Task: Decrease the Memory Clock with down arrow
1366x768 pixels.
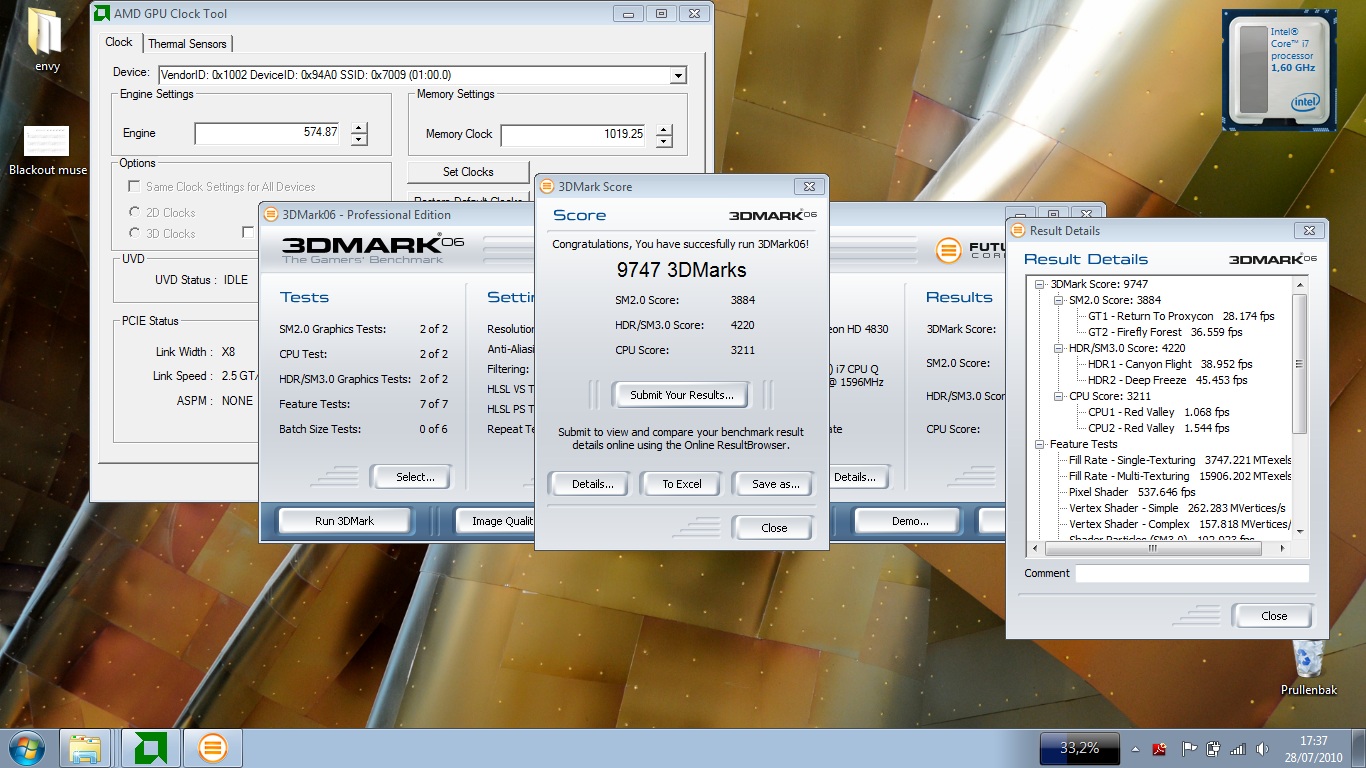Action: [x=665, y=141]
